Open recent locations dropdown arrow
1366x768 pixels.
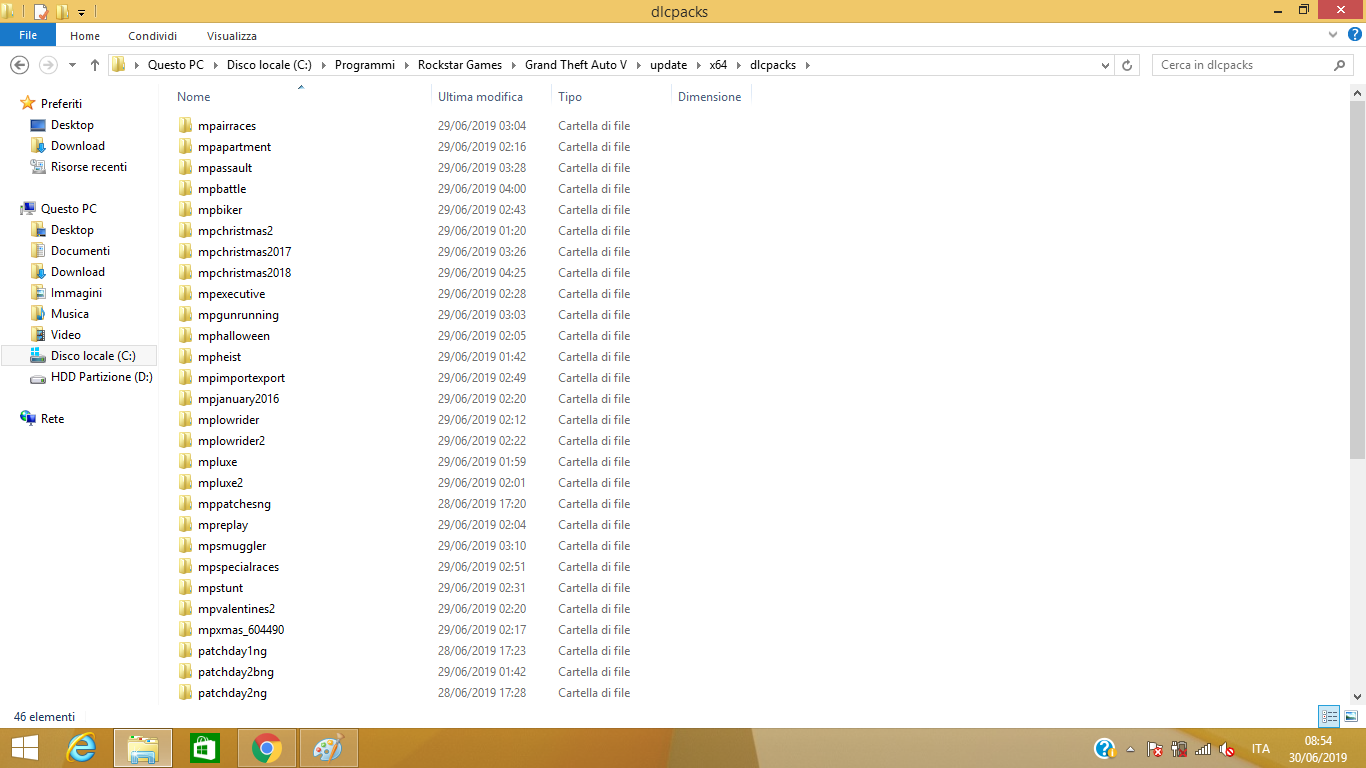click(x=72, y=66)
